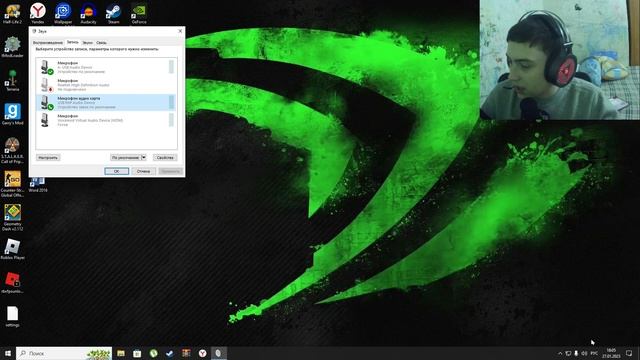This screenshot has width=640, height=360.
Task: Switch to the Запись tab
Action: click(x=73, y=42)
